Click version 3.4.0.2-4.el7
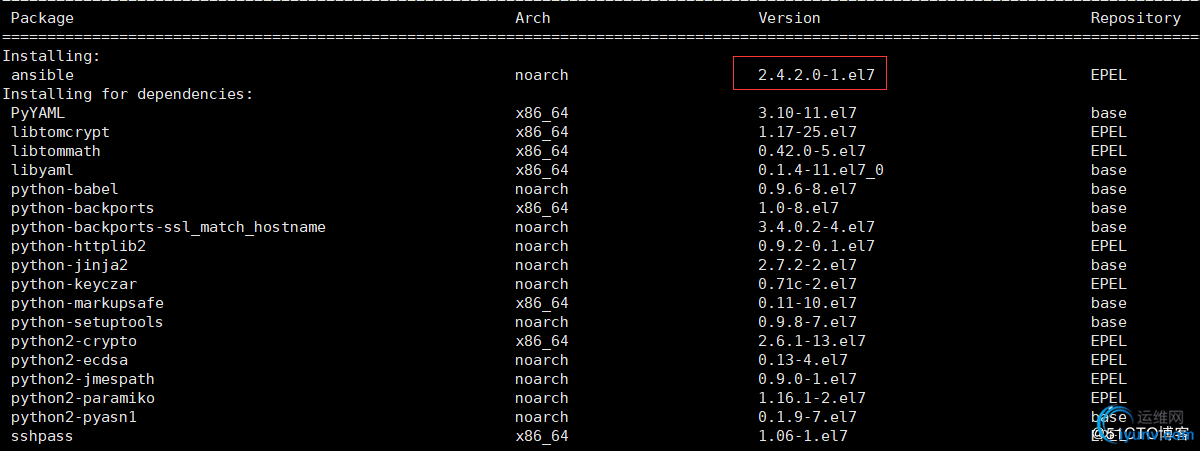 (816, 227)
